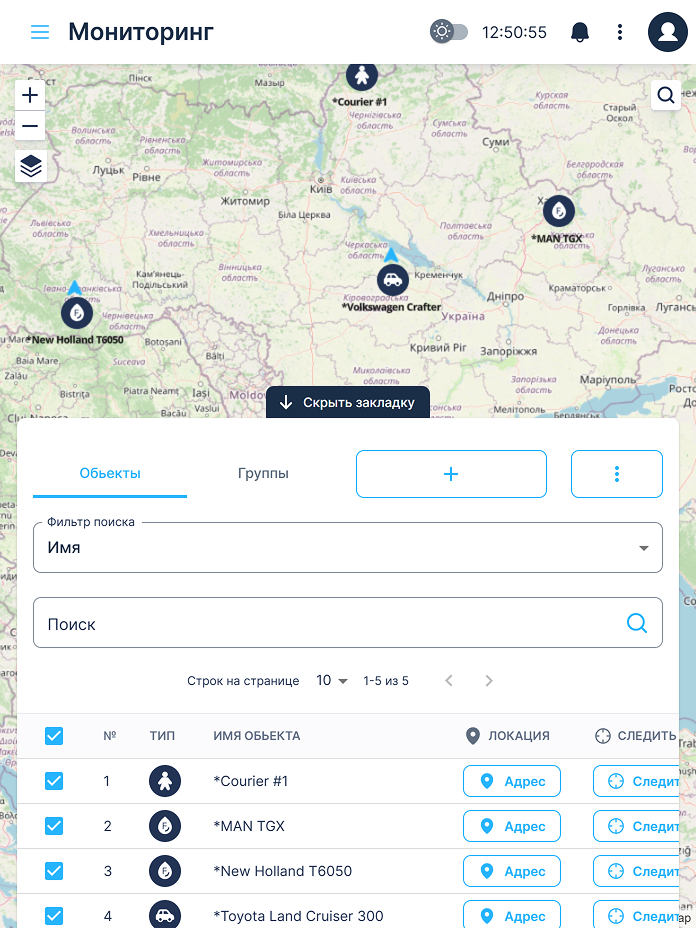Toggle the light/dark theme switch
The width and height of the screenshot is (696, 928).
pyautogui.click(x=449, y=32)
